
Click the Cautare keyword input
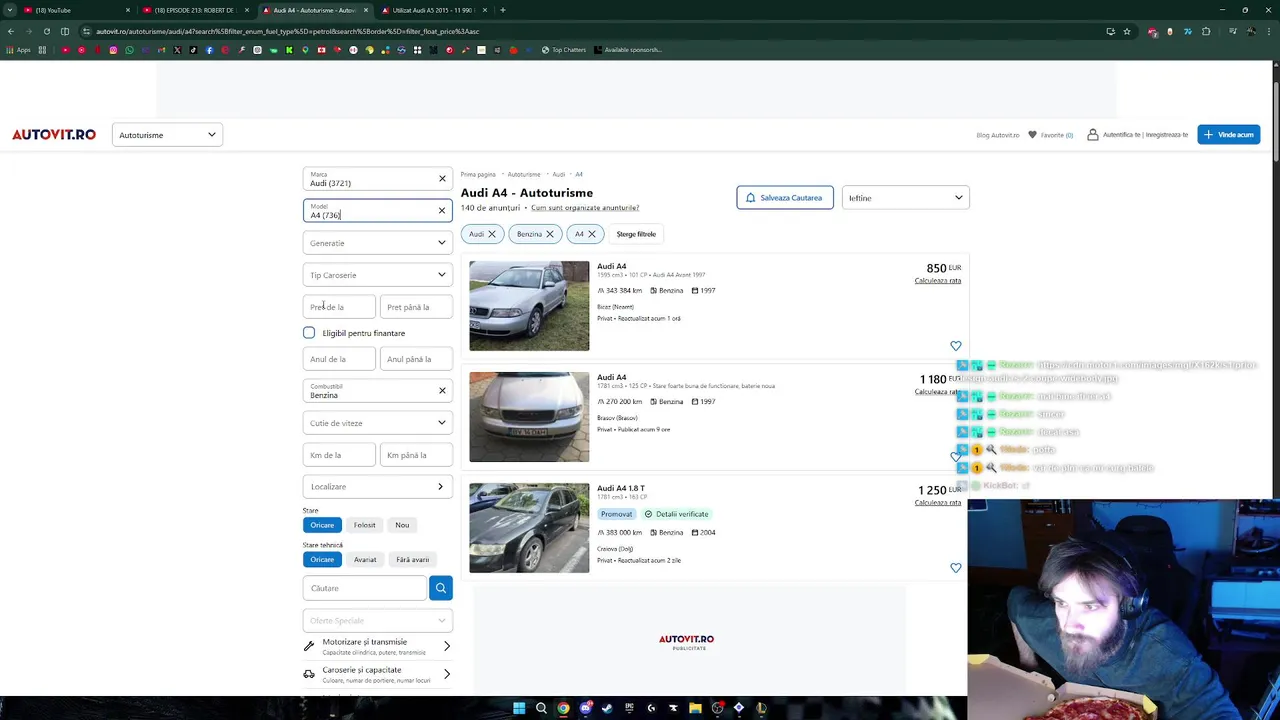tap(365, 588)
